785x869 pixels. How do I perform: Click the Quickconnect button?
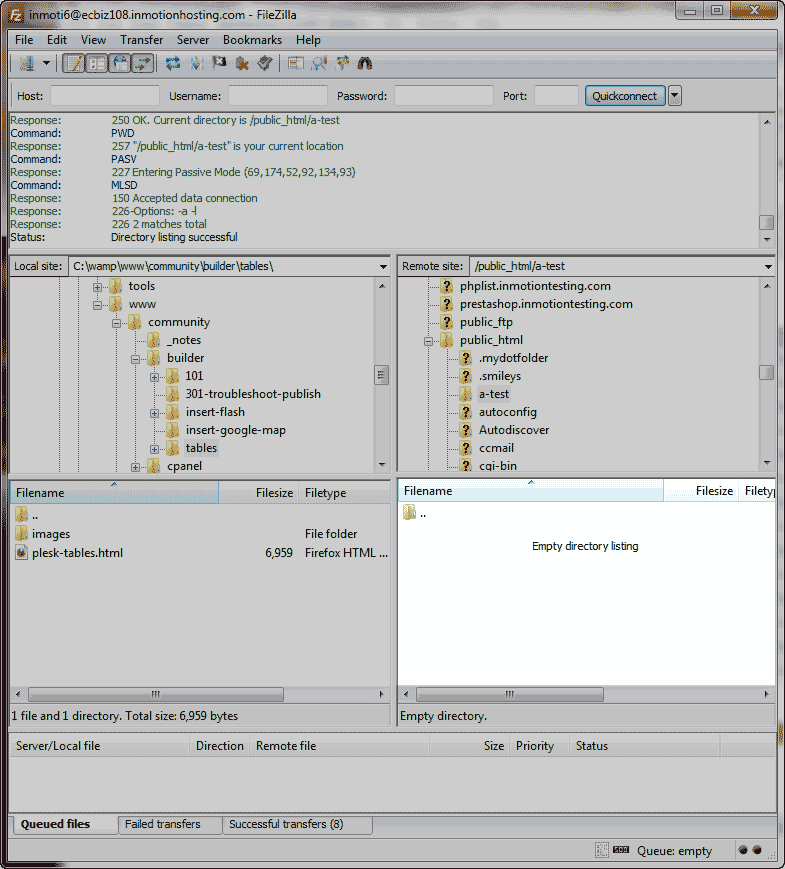coord(625,96)
